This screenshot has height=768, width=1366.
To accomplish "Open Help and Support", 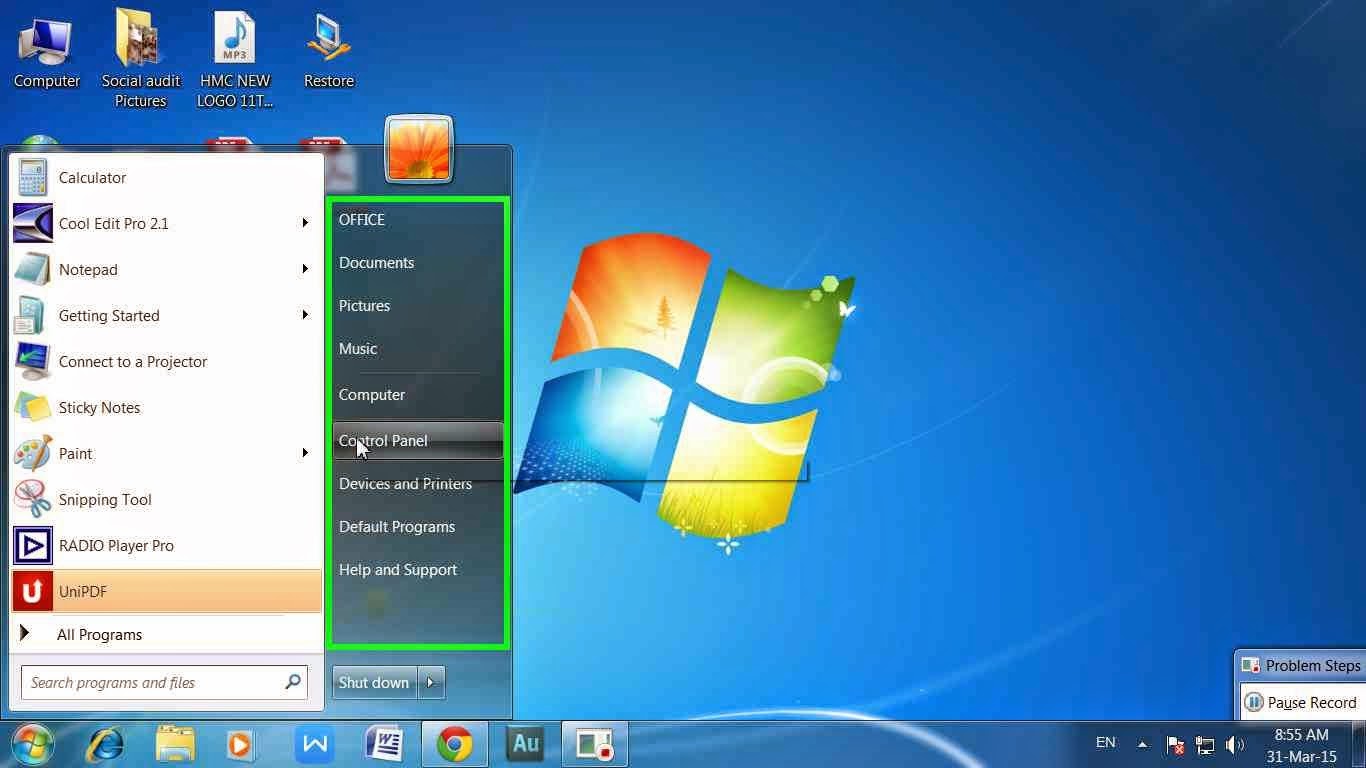I will [x=418, y=570].
